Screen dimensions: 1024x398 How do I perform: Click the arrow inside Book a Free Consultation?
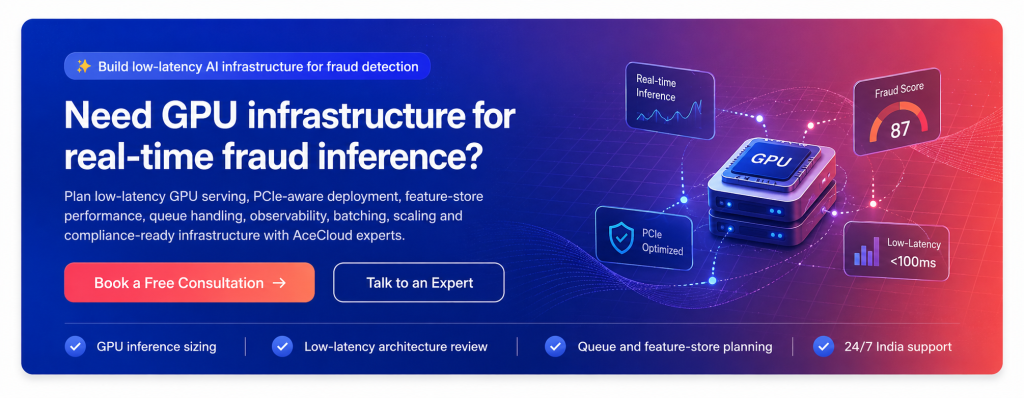(279, 283)
